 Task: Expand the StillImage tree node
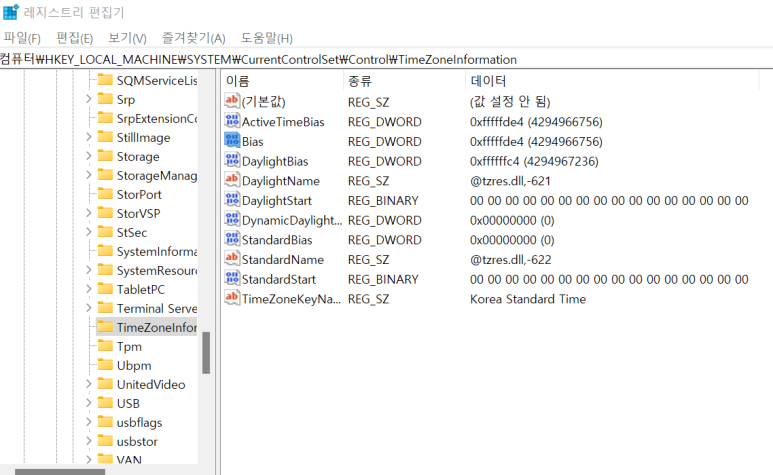tap(89, 137)
